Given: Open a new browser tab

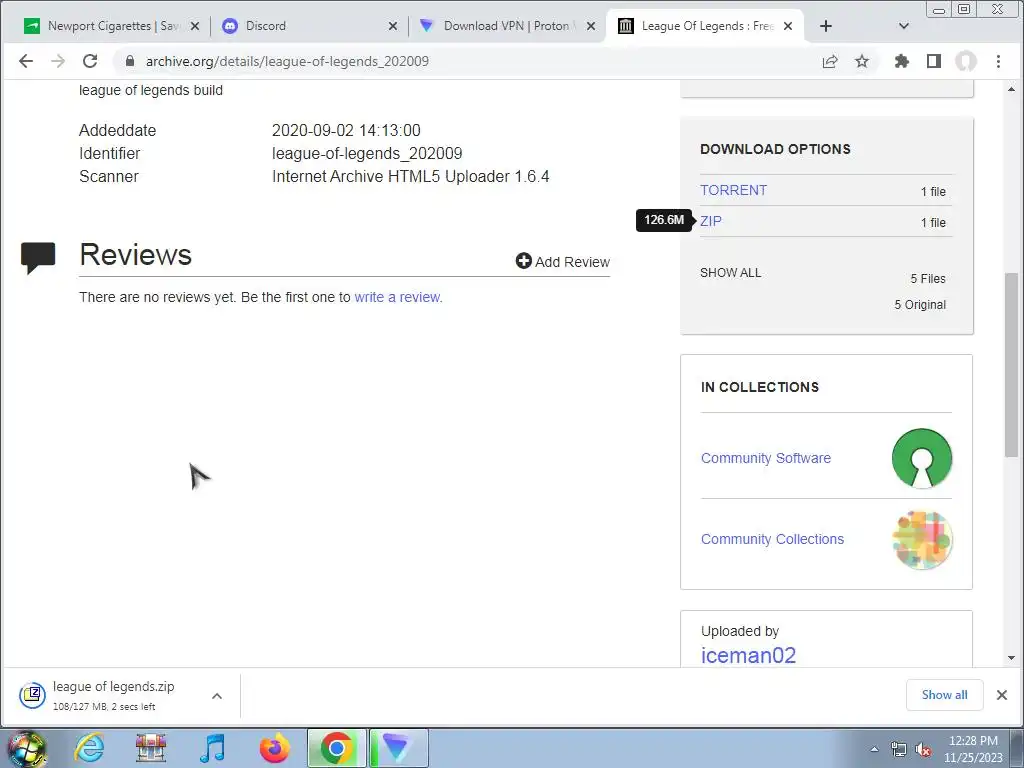Looking at the screenshot, I should point(825,26).
